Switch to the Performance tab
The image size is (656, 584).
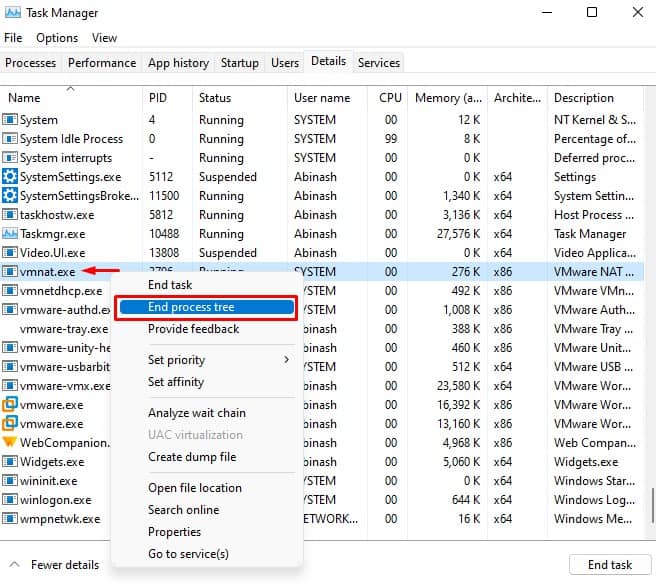[102, 63]
